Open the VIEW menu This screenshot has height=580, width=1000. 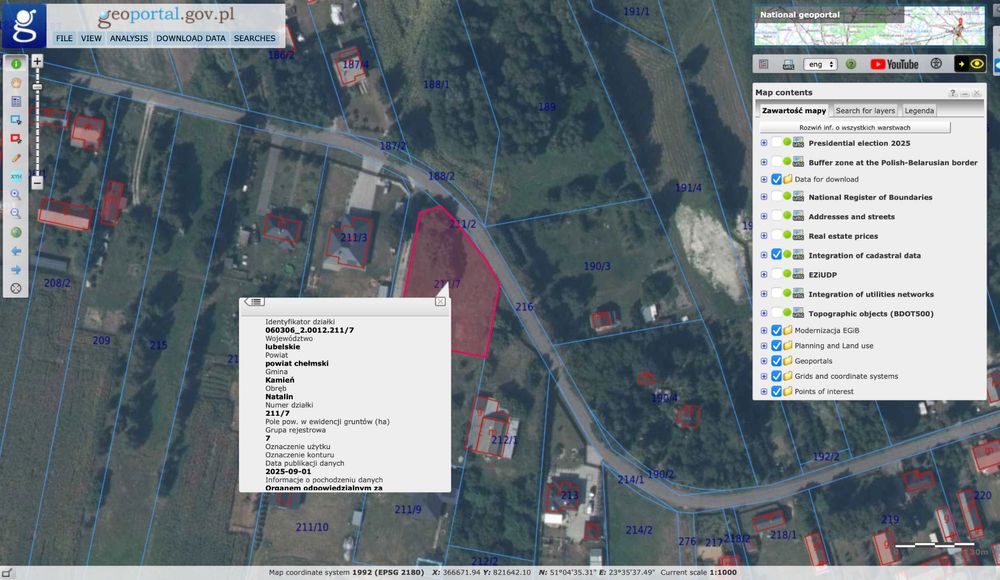tap(91, 38)
